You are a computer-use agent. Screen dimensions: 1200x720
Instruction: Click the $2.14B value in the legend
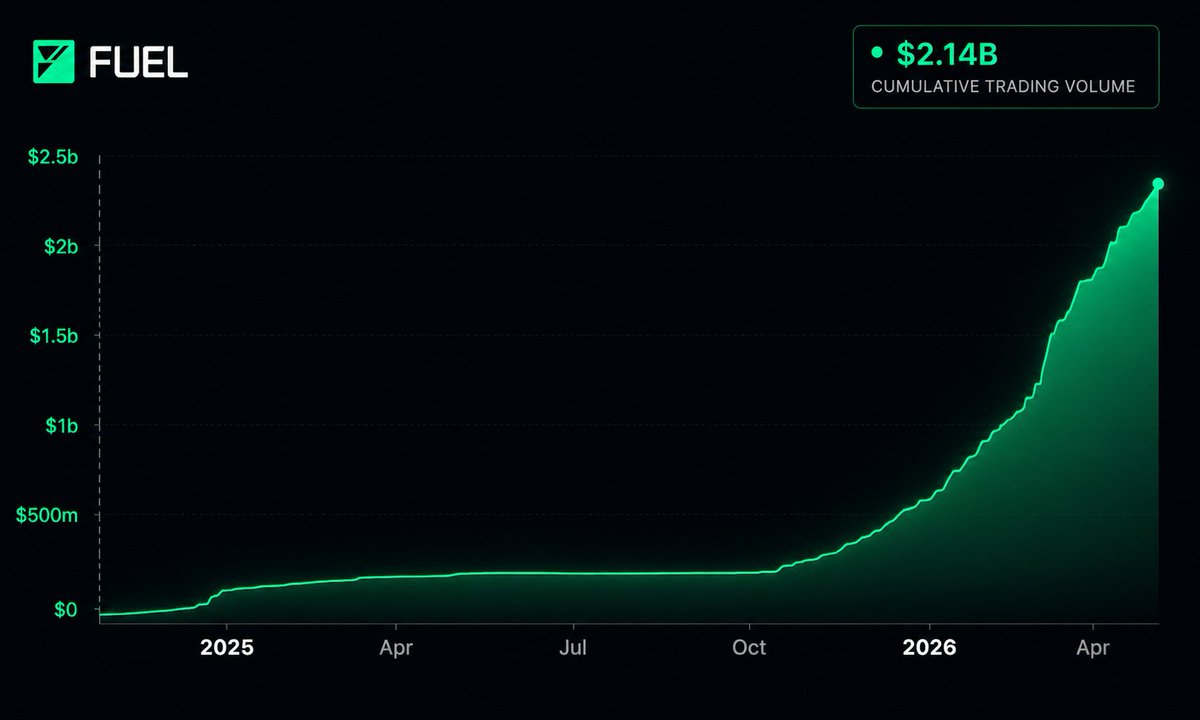947,55
